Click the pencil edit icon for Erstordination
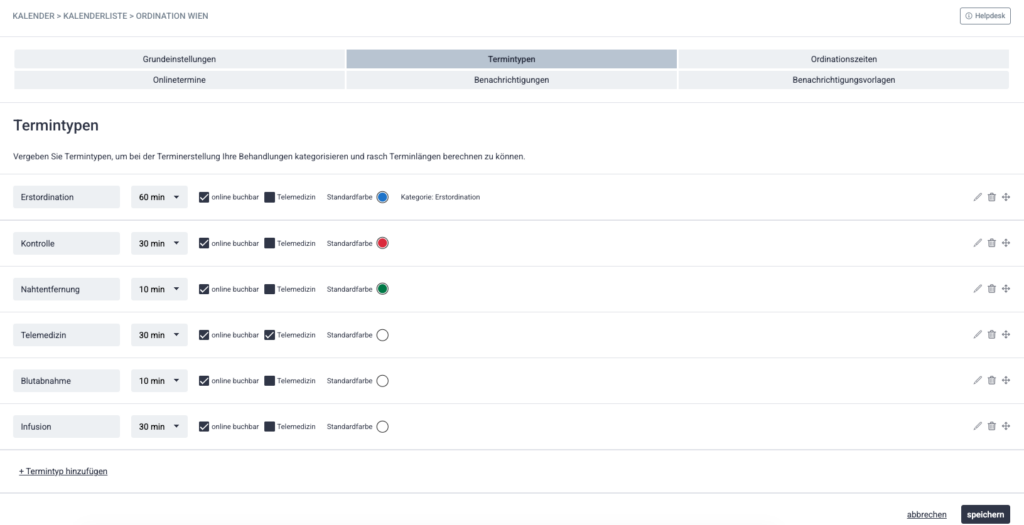Screen dimensions: 1024x525 pos(977,197)
